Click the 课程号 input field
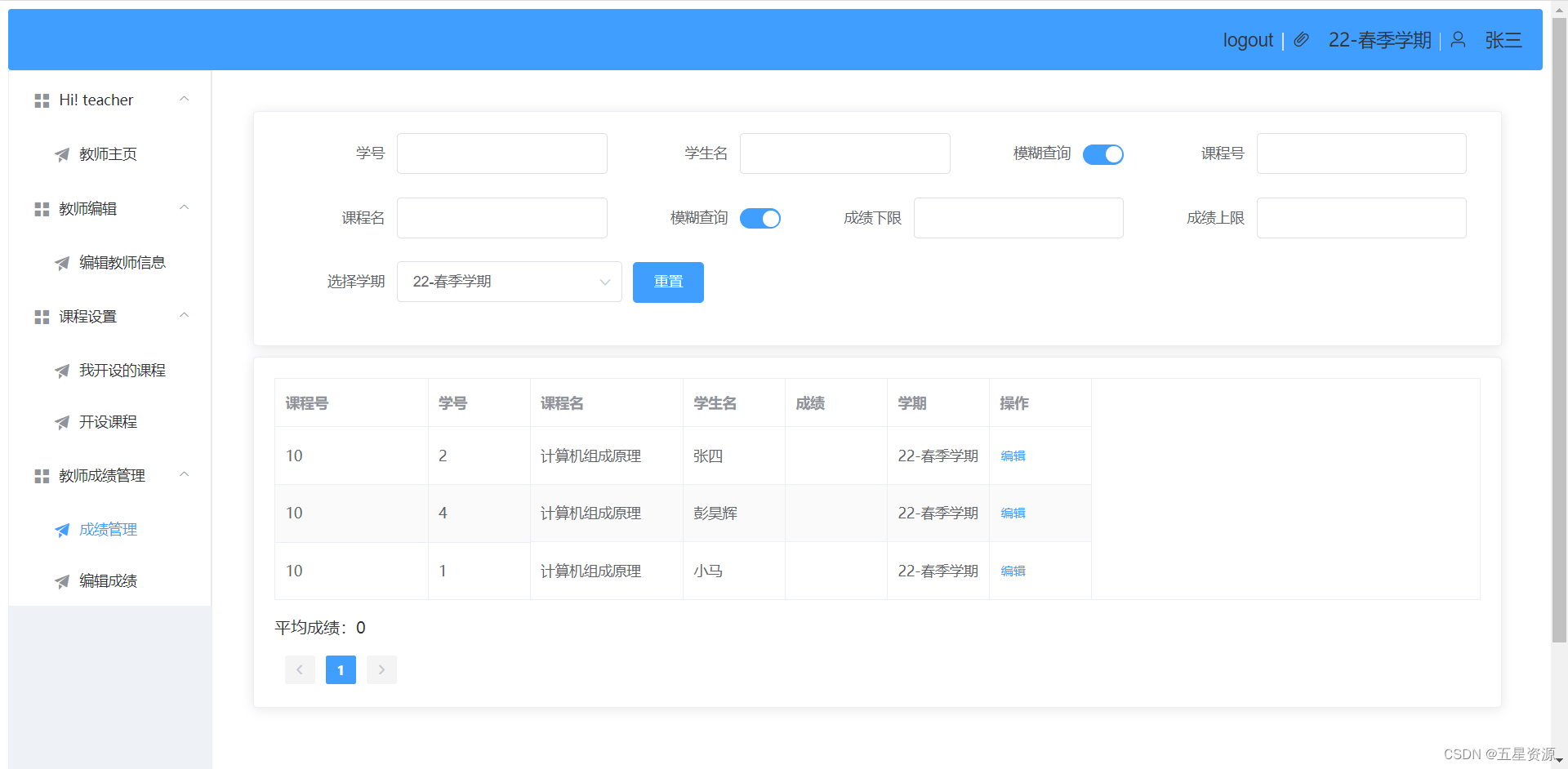1568x769 pixels. tap(1361, 153)
